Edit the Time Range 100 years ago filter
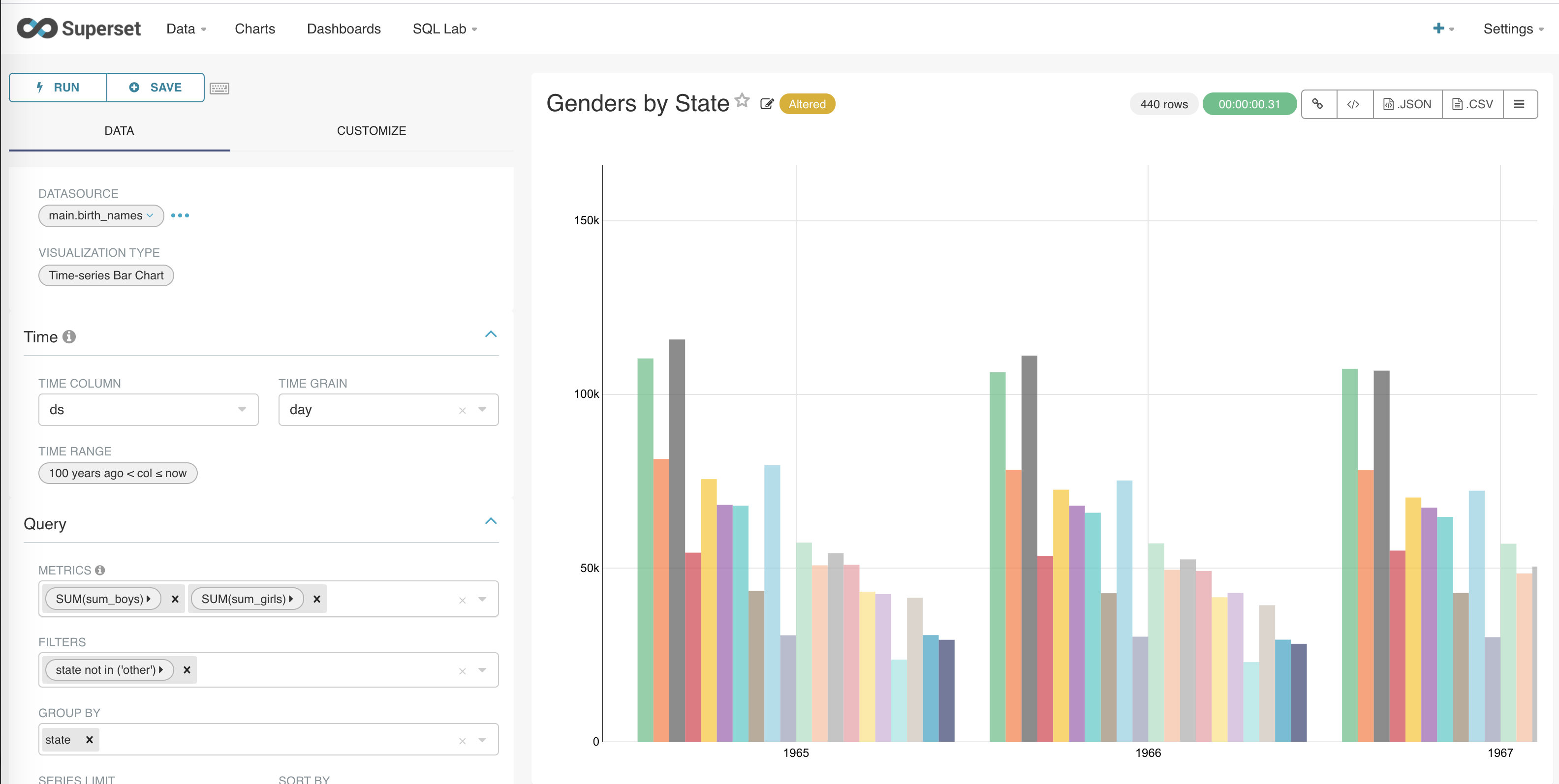Viewport: 1559px width, 784px height. tap(118, 473)
